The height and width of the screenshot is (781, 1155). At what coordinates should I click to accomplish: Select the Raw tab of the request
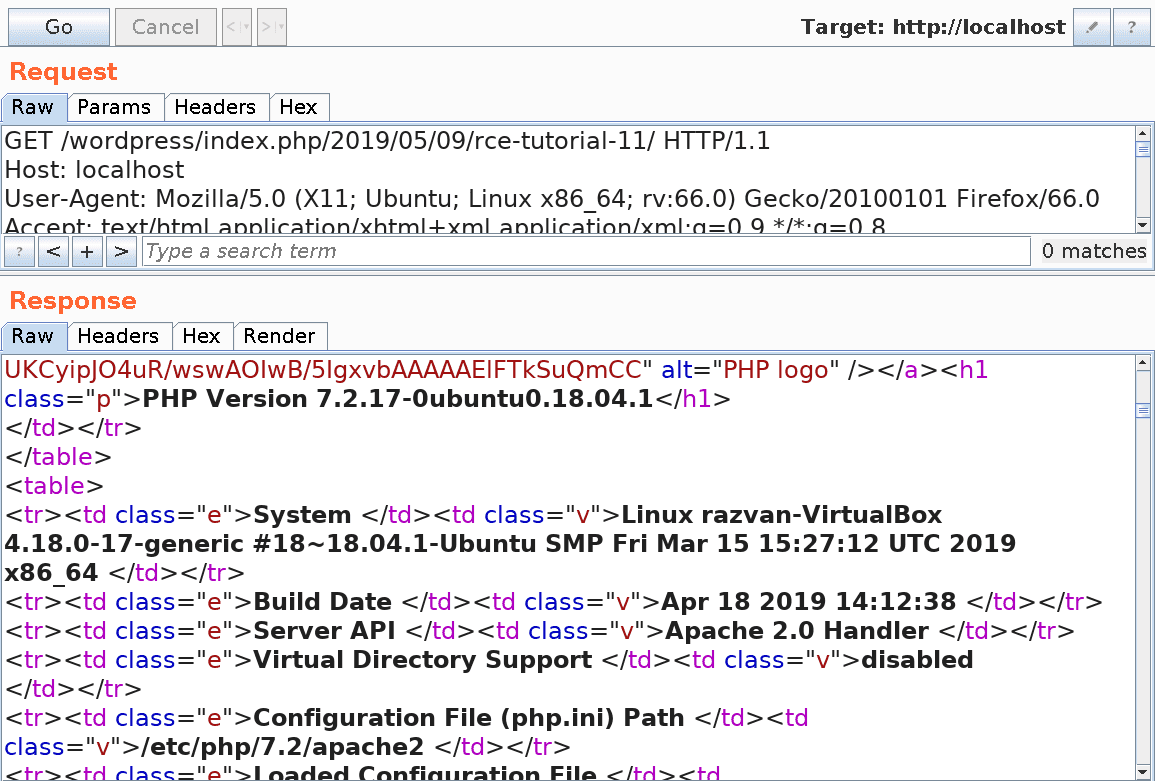pyautogui.click(x=34, y=107)
